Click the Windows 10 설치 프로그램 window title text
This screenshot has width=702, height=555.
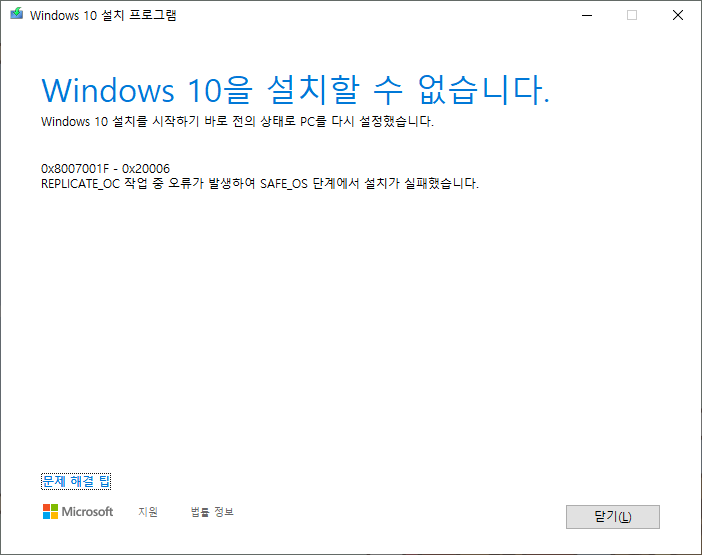click(103, 15)
